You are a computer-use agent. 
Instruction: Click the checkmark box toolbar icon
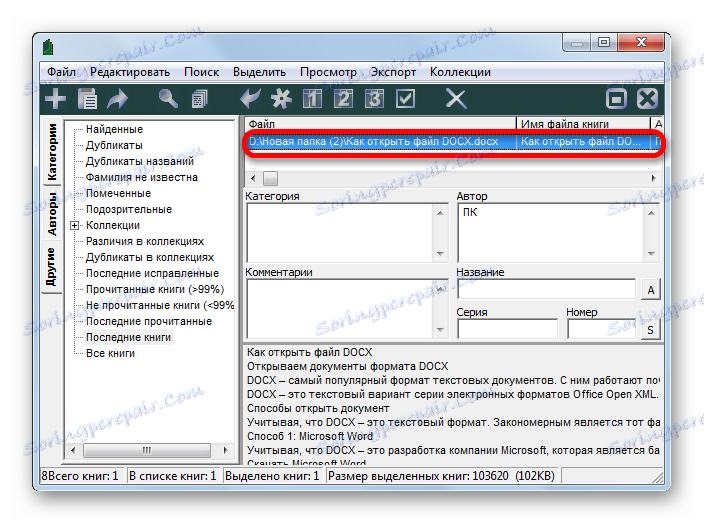pyautogui.click(x=405, y=99)
